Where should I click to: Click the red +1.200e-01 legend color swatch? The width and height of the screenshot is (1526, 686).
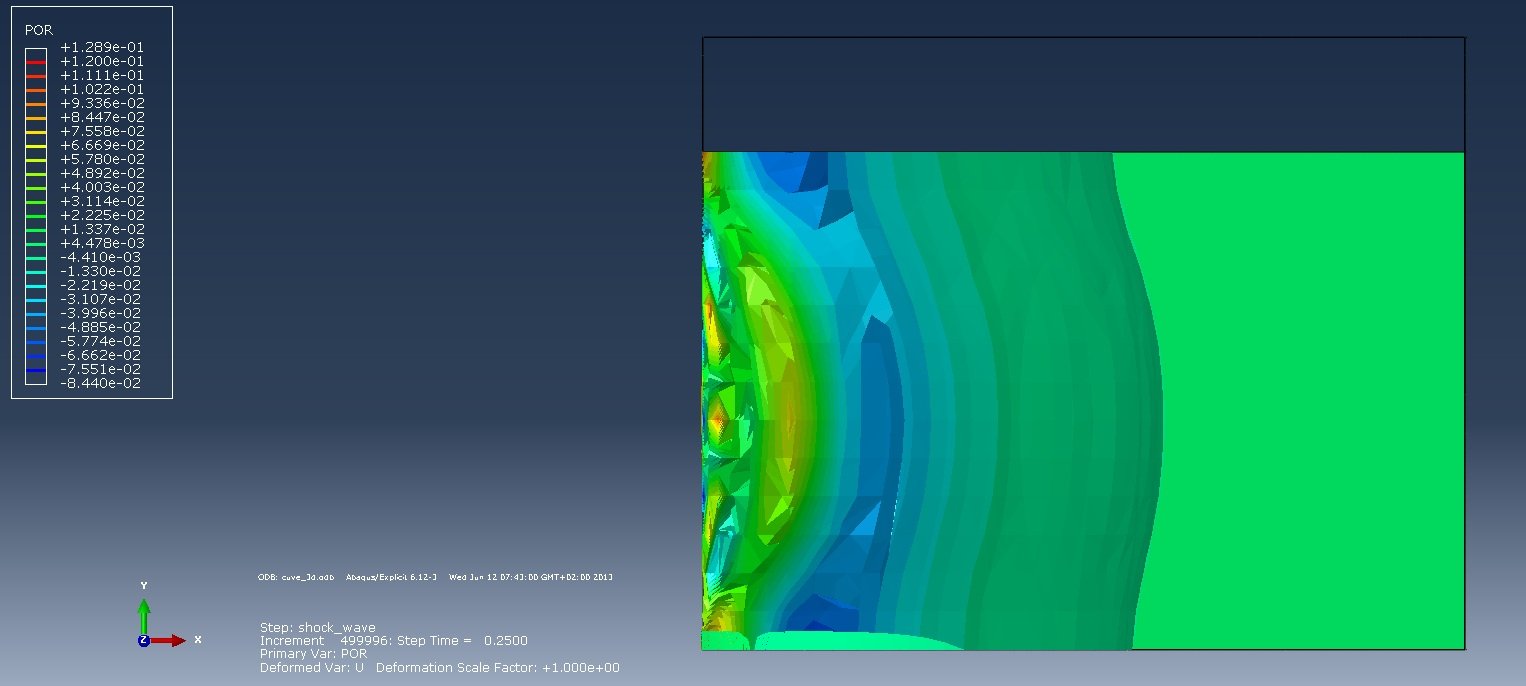point(36,61)
